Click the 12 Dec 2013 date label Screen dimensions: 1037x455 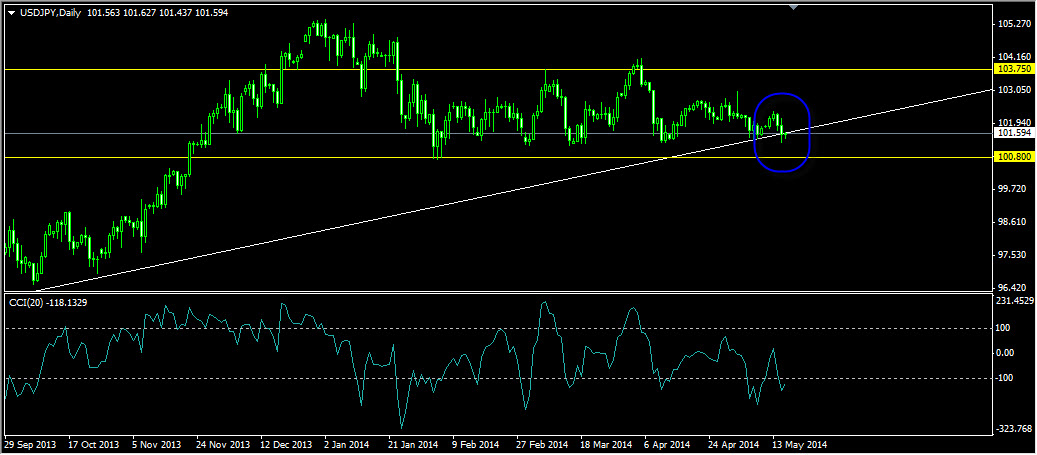(286, 444)
